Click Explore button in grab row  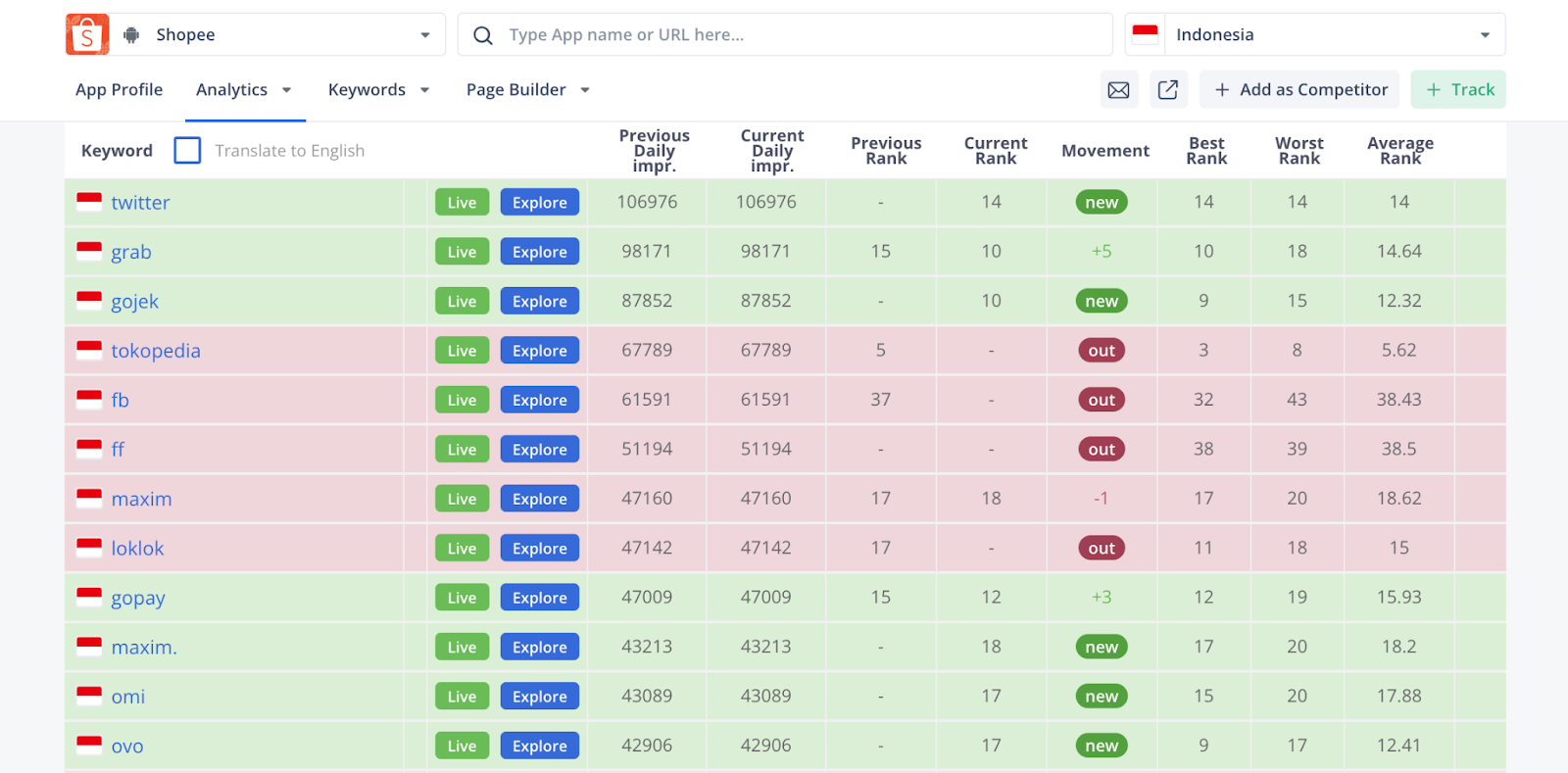click(x=540, y=252)
